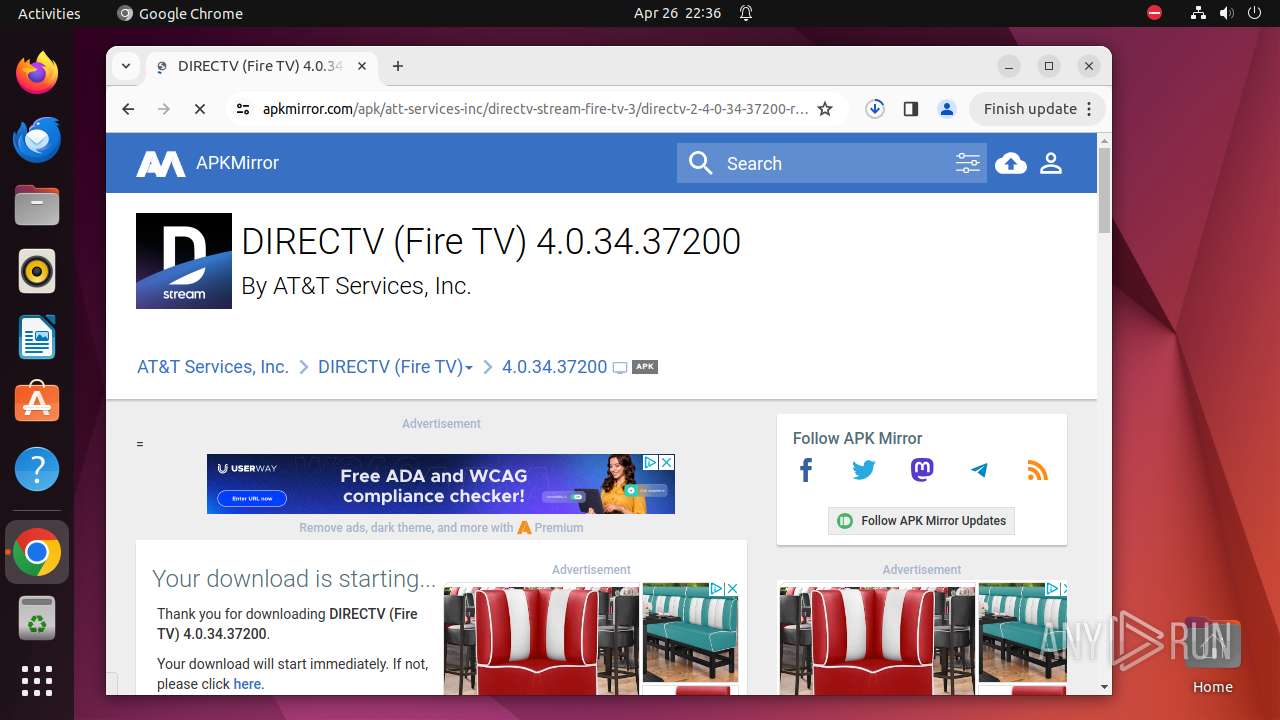The image size is (1280, 720).
Task: Expand the DIRECTV (Fire TV) breadcrumb dropdown
Action: click(469, 368)
